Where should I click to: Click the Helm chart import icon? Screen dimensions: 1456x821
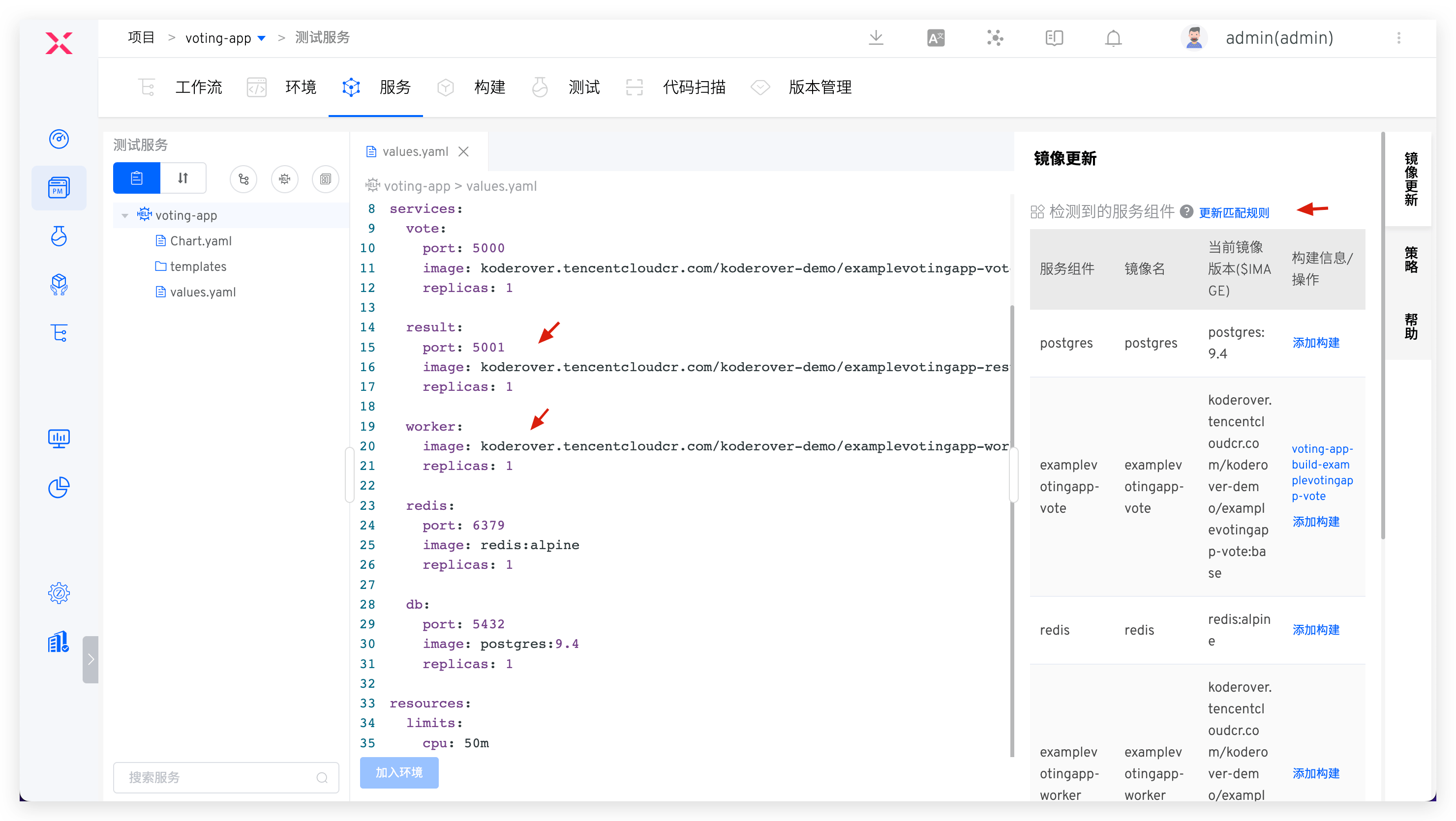coord(284,179)
